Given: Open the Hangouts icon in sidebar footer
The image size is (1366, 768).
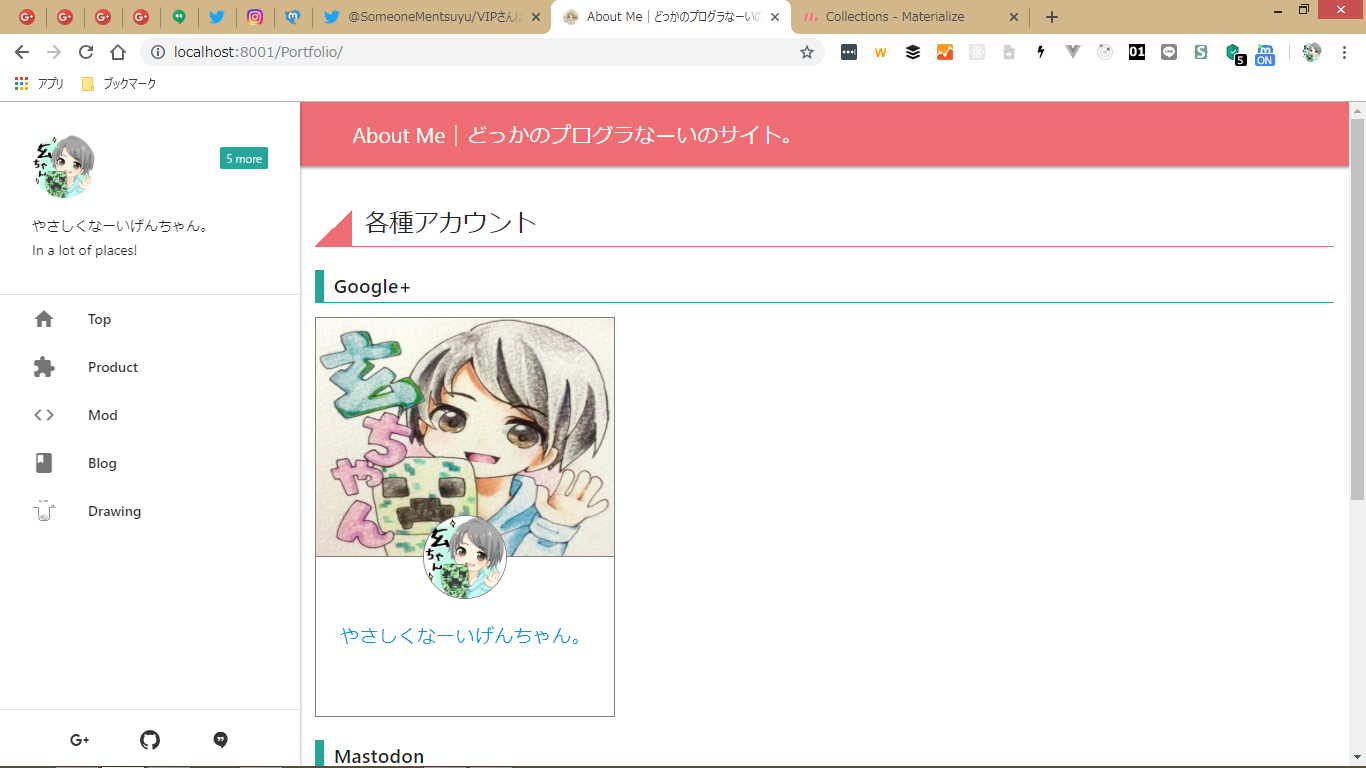Looking at the screenshot, I should pos(221,740).
